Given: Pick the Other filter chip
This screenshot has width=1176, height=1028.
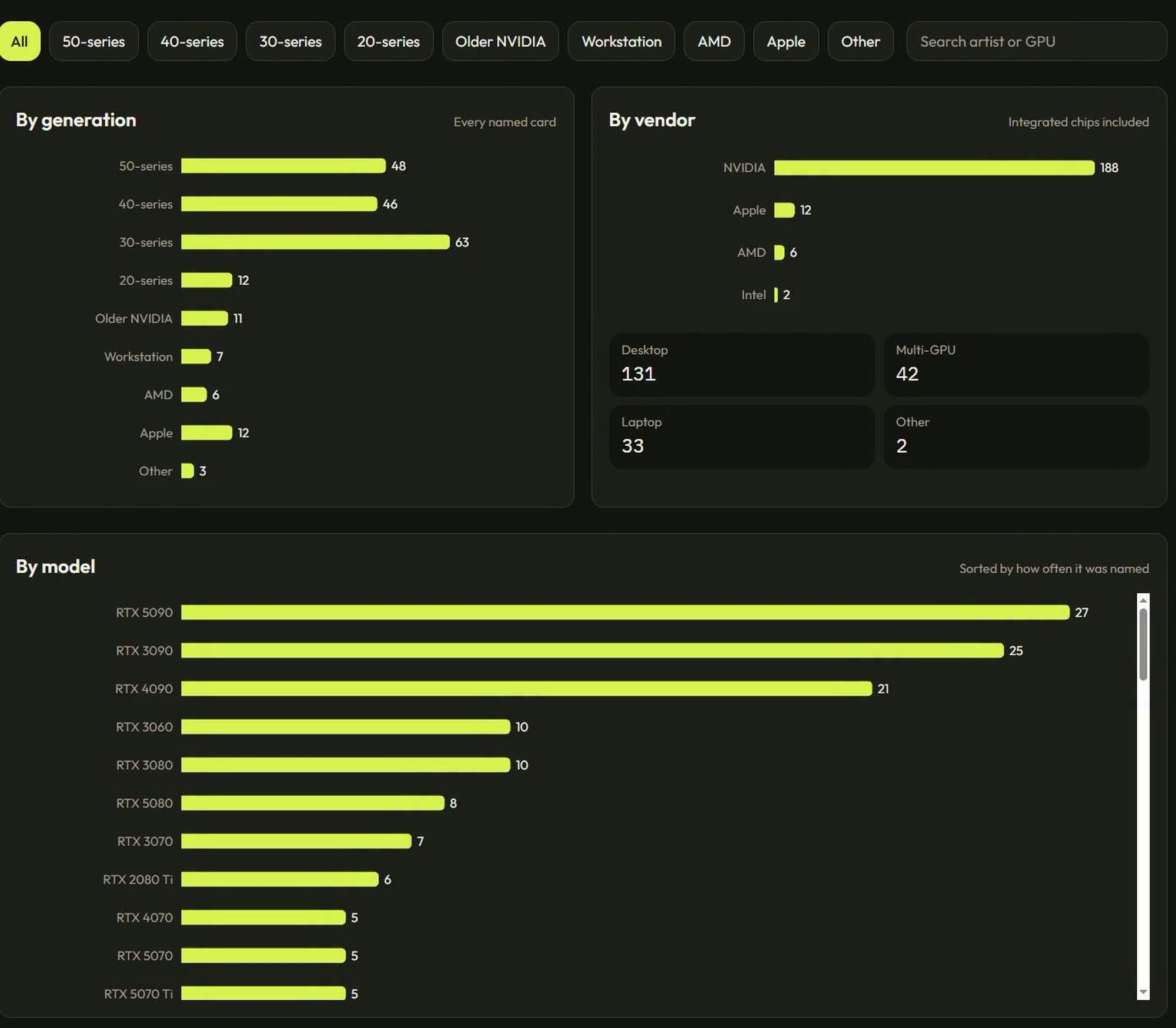Looking at the screenshot, I should (x=860, y=41).
